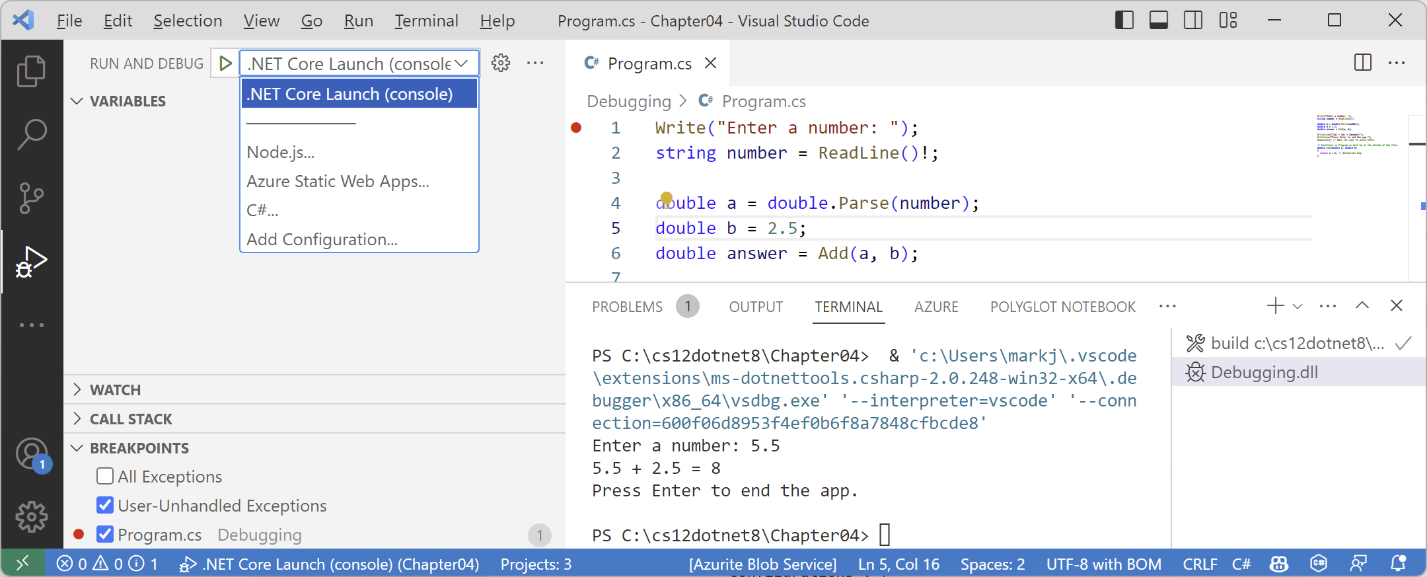
Task: Disable the Program.cs breakpoint checkbox
Action: (x=105, y=534)
